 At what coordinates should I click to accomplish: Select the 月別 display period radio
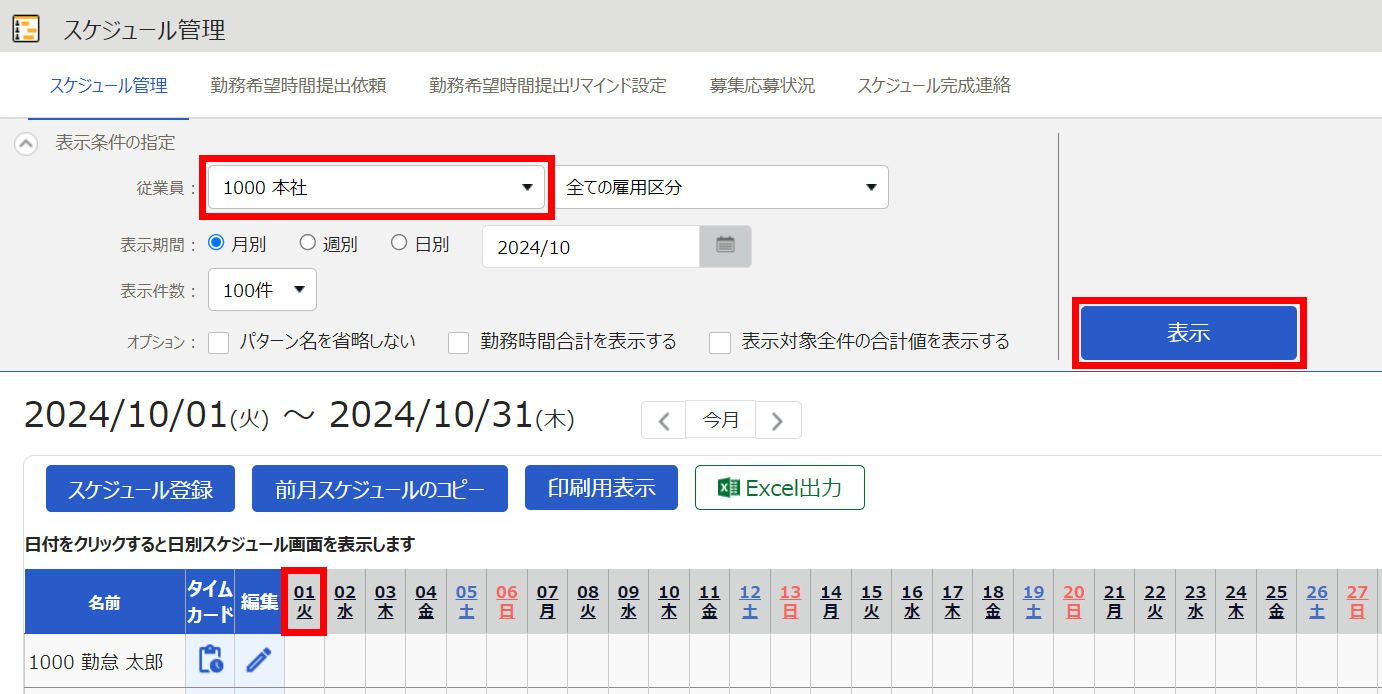click(x=215, y=242)
